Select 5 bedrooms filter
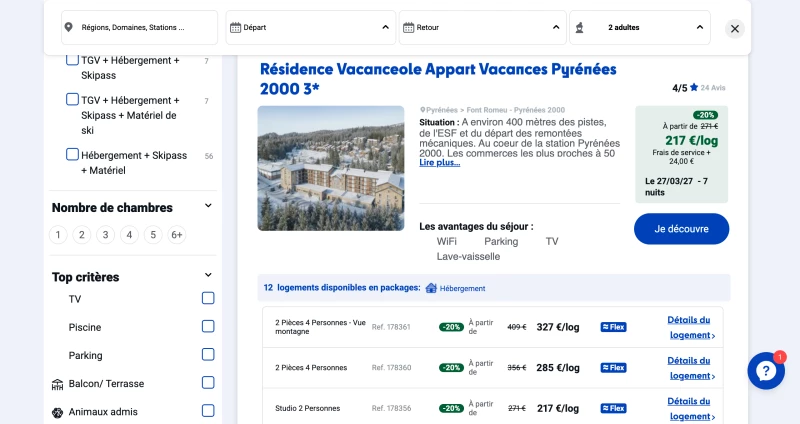The width and height of the screenshot is (800, 424). point(153,235)
